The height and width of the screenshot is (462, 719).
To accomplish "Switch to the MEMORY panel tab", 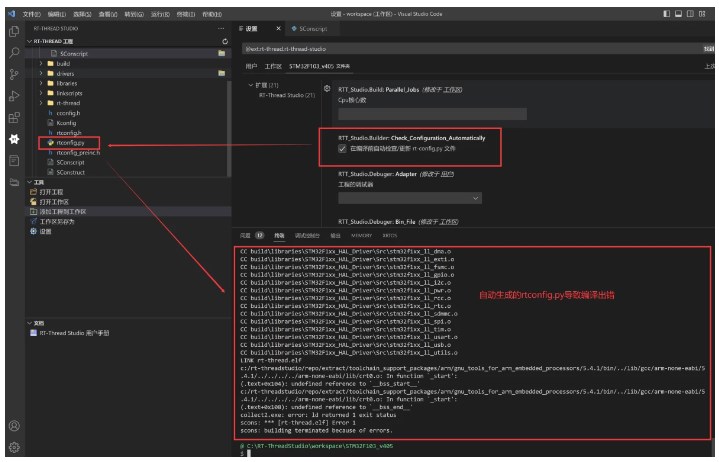I will (x=361, y=236).
